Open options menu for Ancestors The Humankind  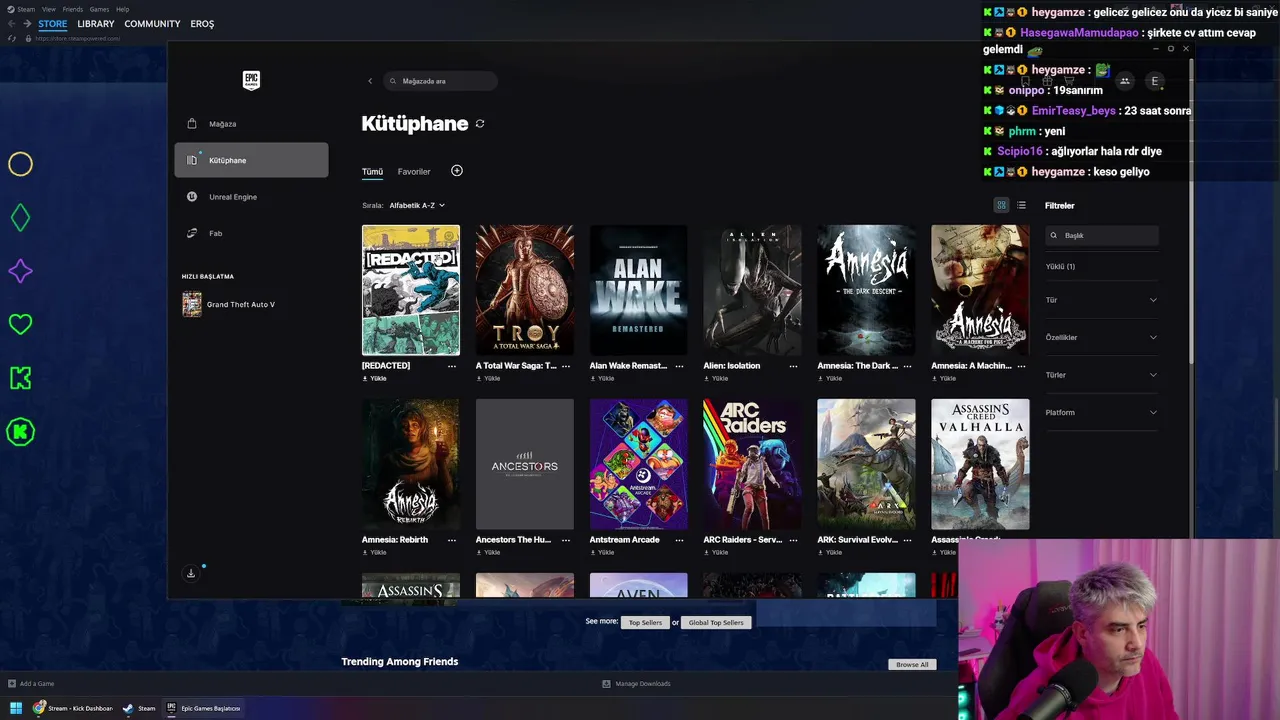pyautogui.click(x=566, y=540)
